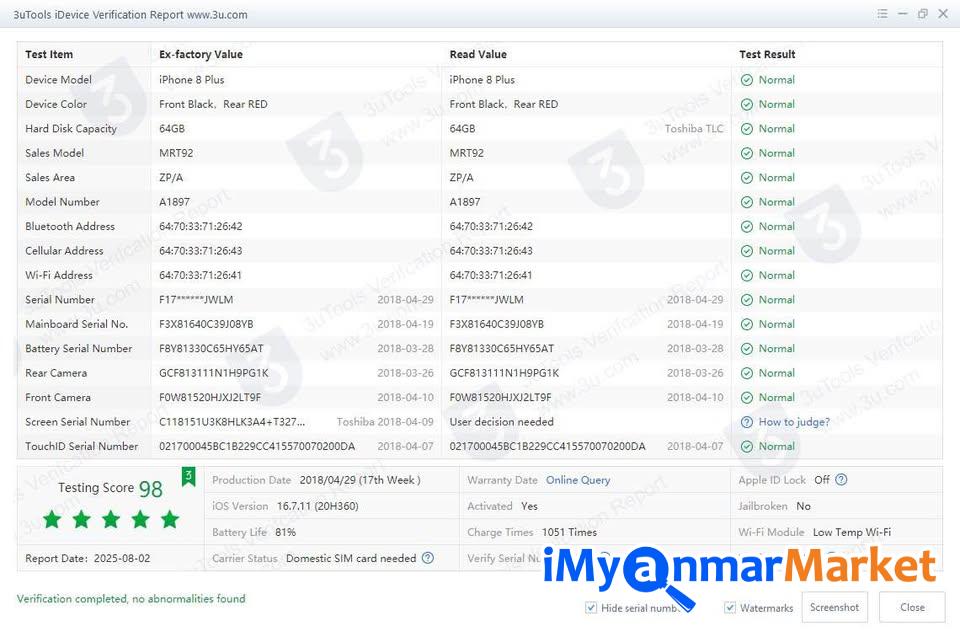Click the Activated Yes value
Image resolution: width=960 pixels, height=637 pixels.
tap(529, 507)
